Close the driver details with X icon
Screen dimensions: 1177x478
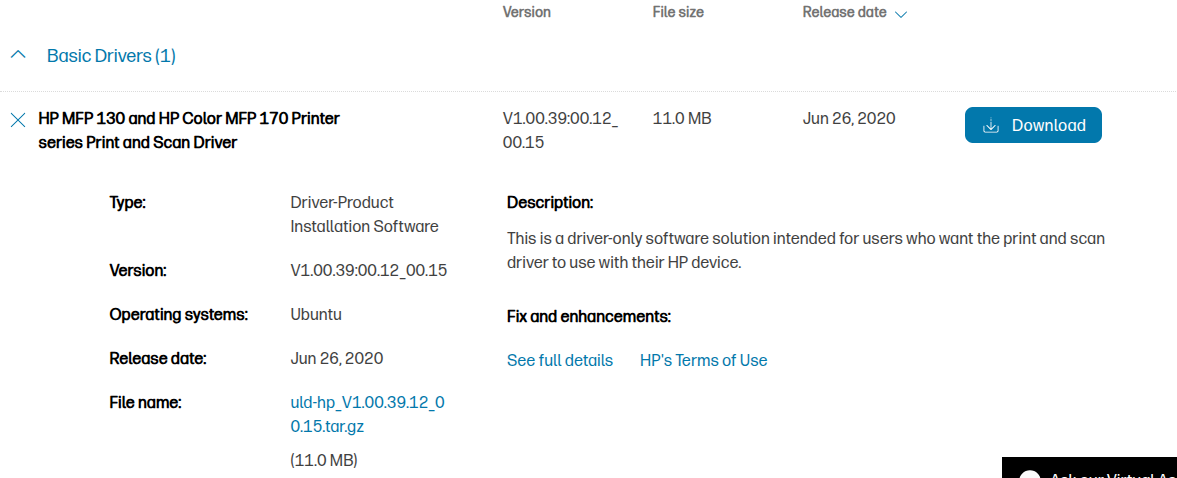click(x=18, y=119)
